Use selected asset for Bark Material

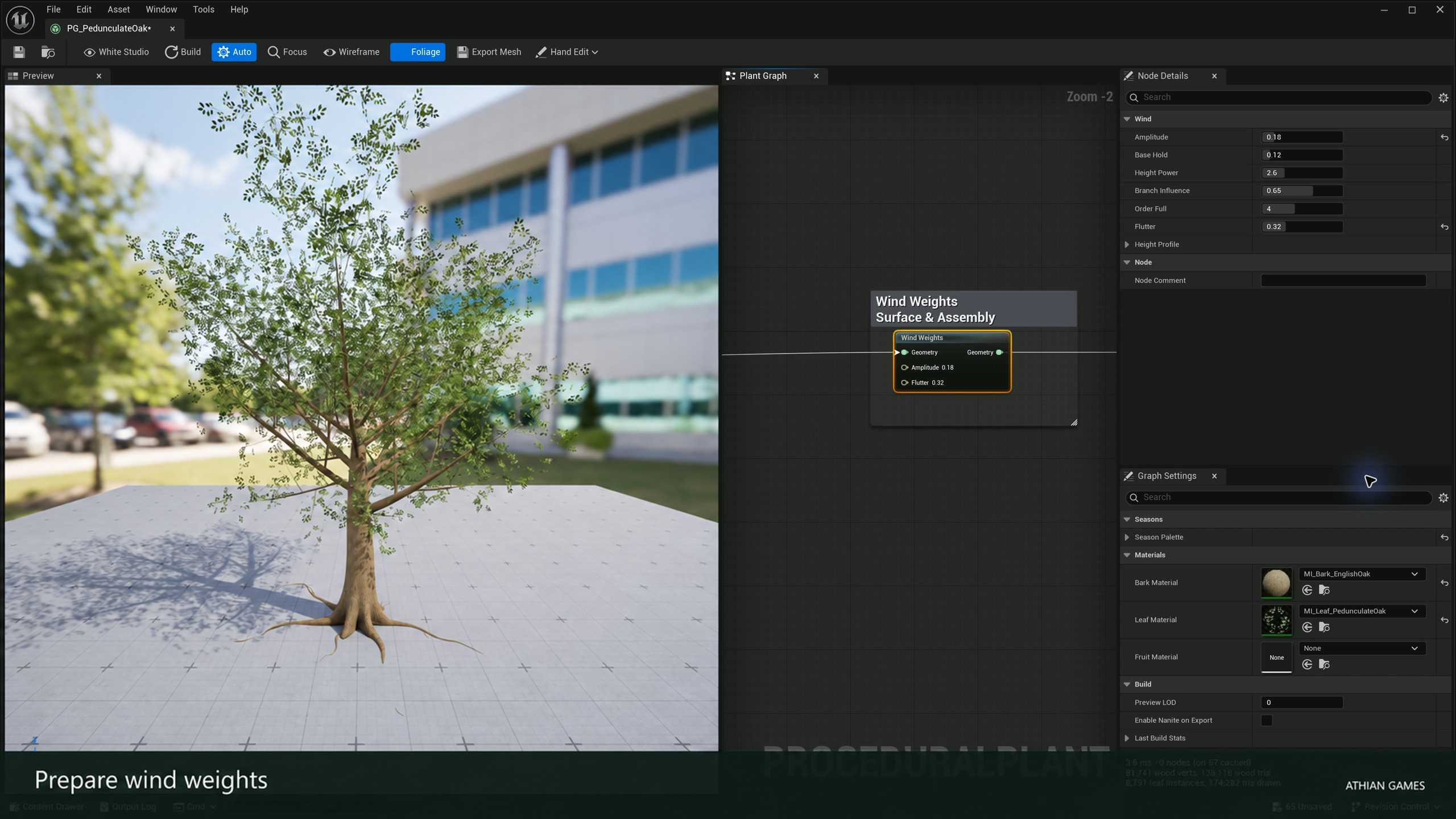pyautogui.click(x=1307, y=590)
